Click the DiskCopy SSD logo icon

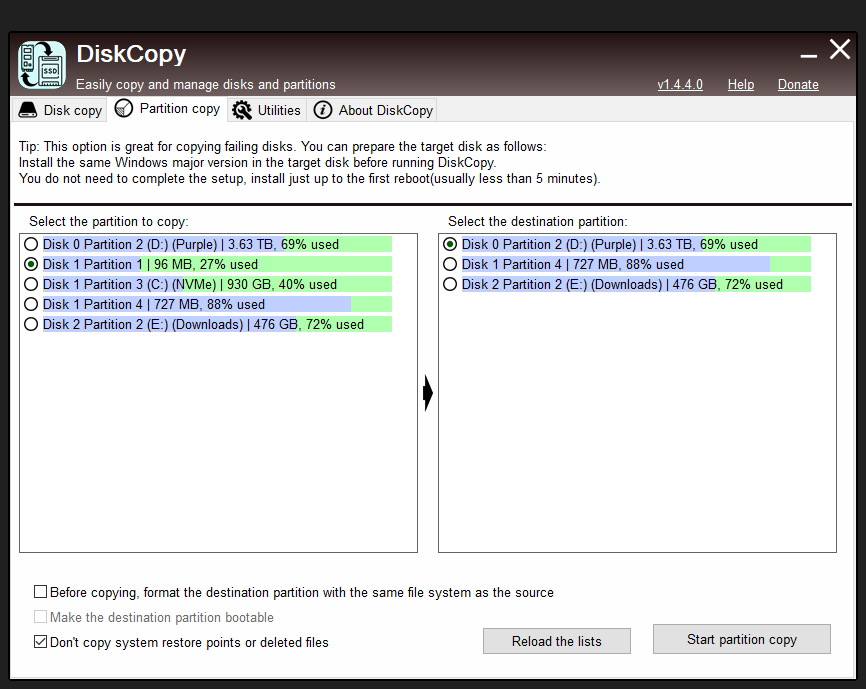[x=42, y=65]
